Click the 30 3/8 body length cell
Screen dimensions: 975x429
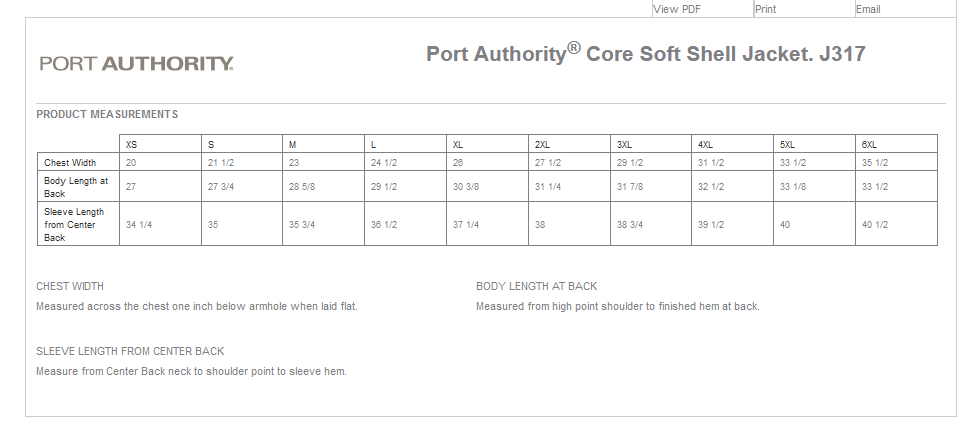(x=466, y=187)
